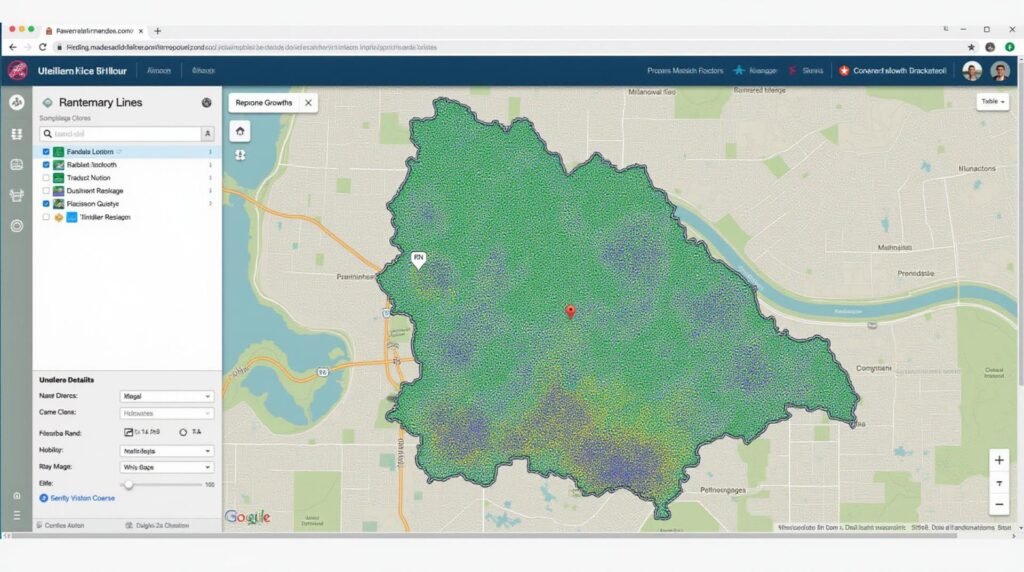This screenshot has width=1024, height=572.
Task: Open Nase Dierce dropdown
Action: point(167,396)
